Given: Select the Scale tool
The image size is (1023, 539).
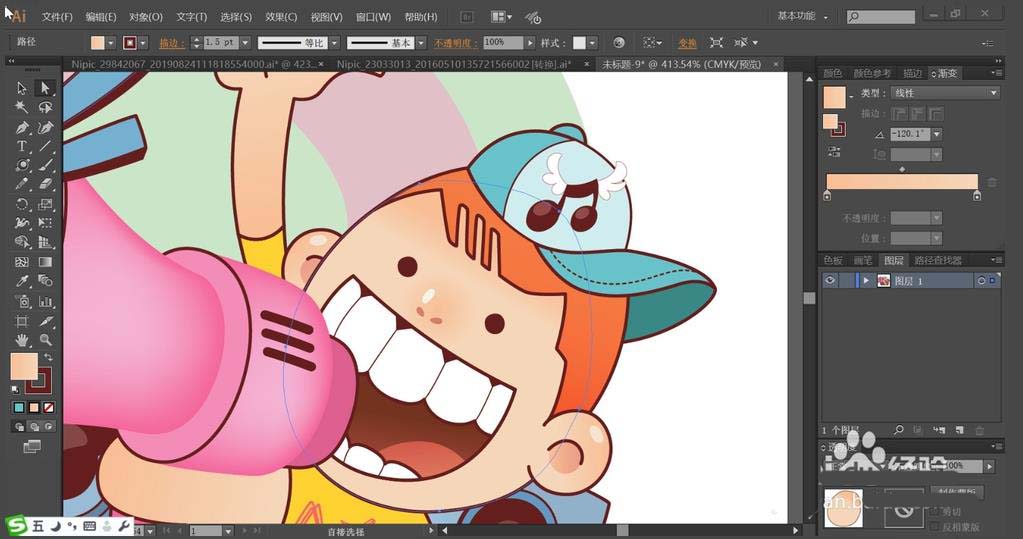Looking at the screenshot, I should click(45, 204).
